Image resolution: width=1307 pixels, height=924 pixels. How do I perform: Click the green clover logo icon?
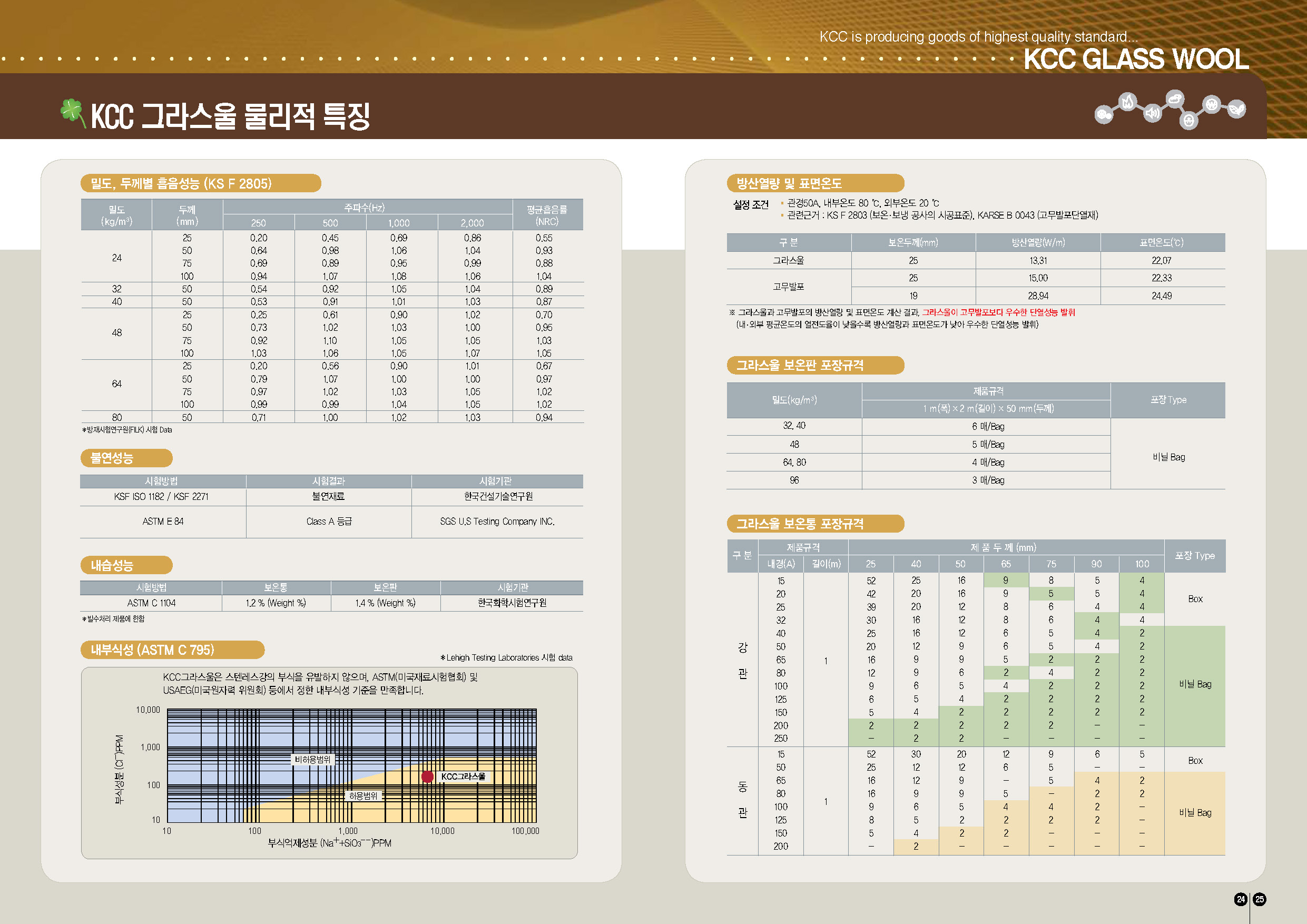(x=72, y=111)
